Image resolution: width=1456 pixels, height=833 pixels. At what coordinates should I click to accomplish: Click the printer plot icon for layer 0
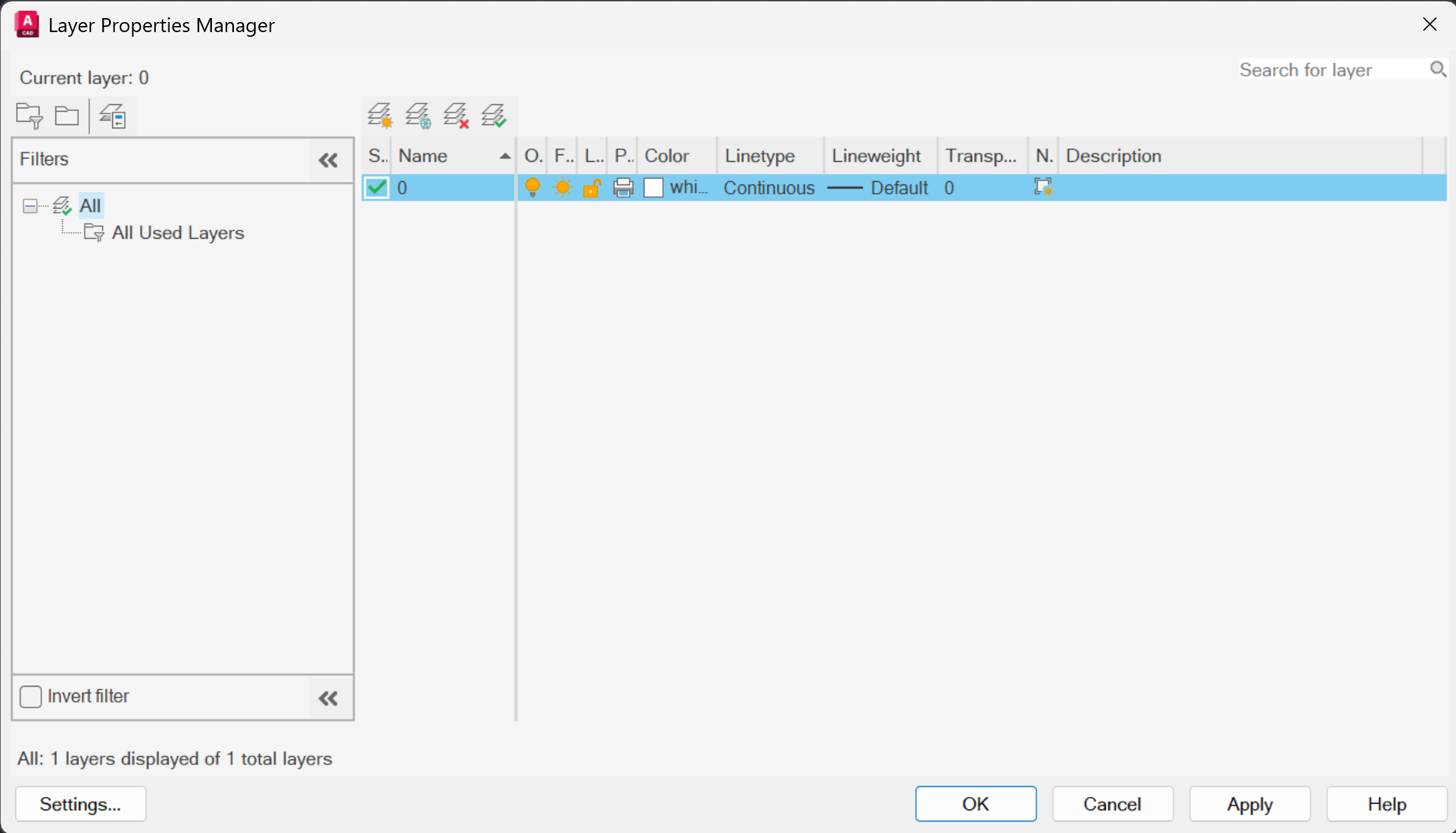(623, 188)
